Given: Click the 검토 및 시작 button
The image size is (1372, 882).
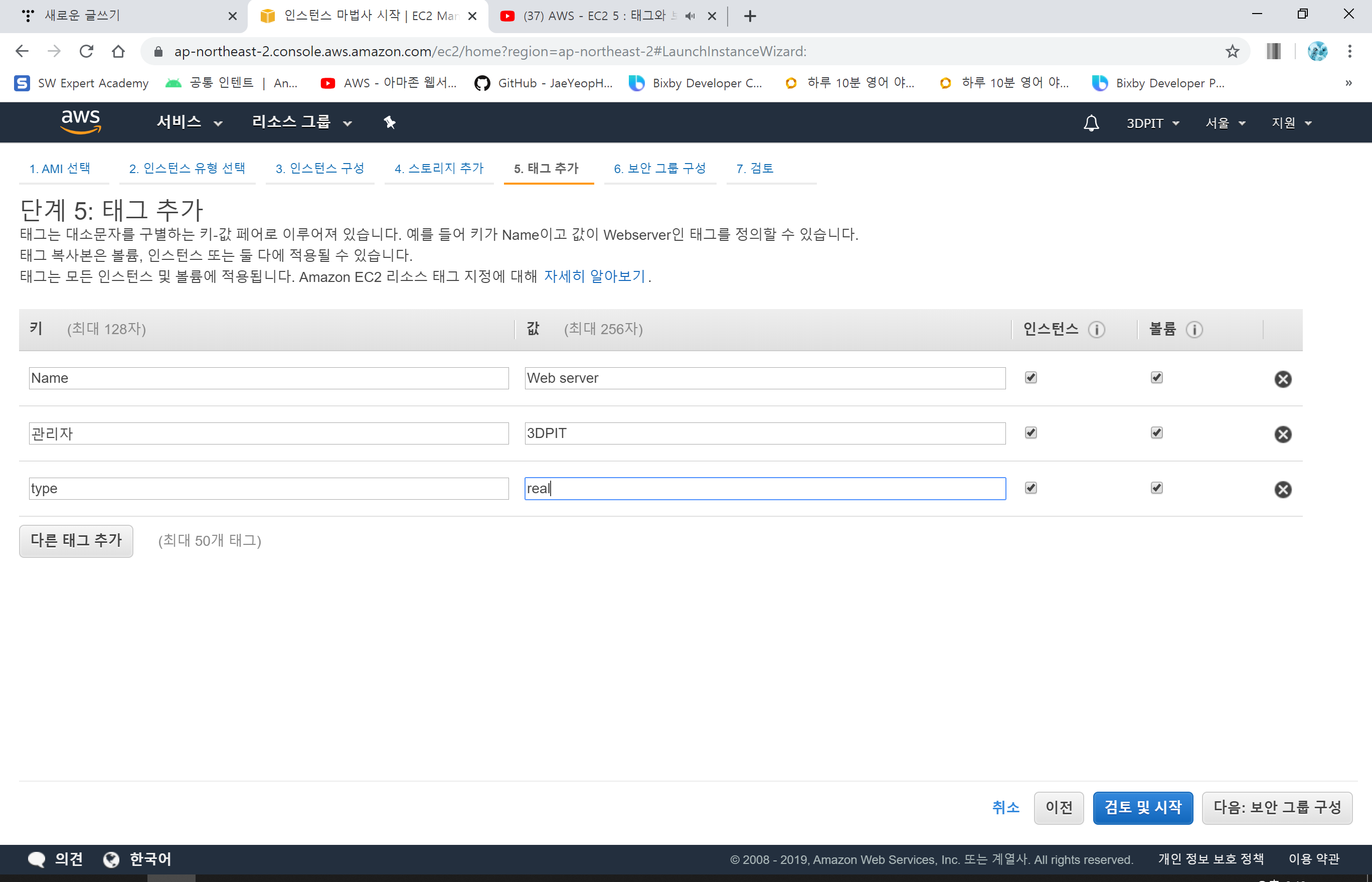Looking at the screenshot, I should (1142, 808).
